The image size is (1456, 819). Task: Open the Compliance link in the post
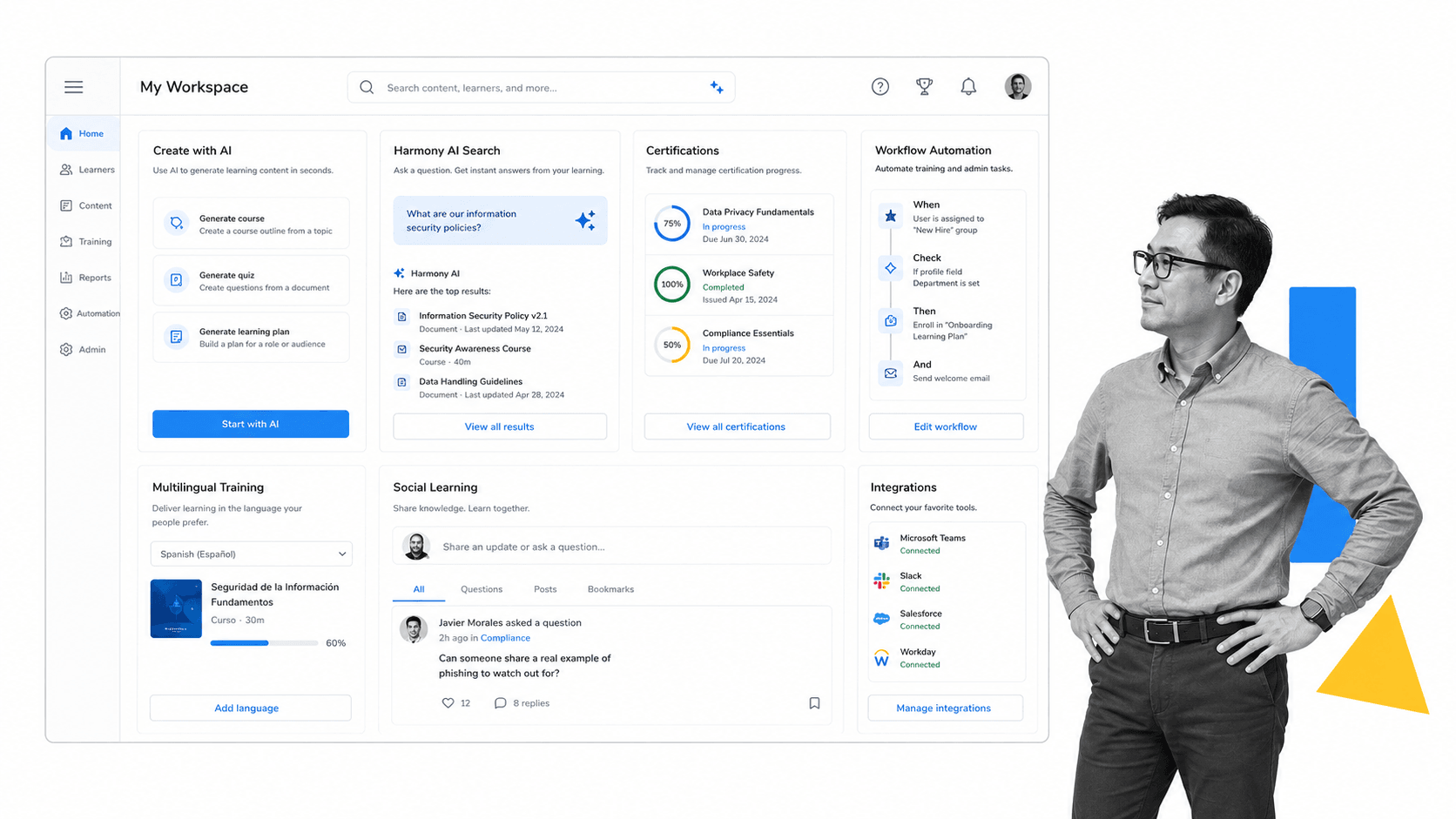pos(505,638)
